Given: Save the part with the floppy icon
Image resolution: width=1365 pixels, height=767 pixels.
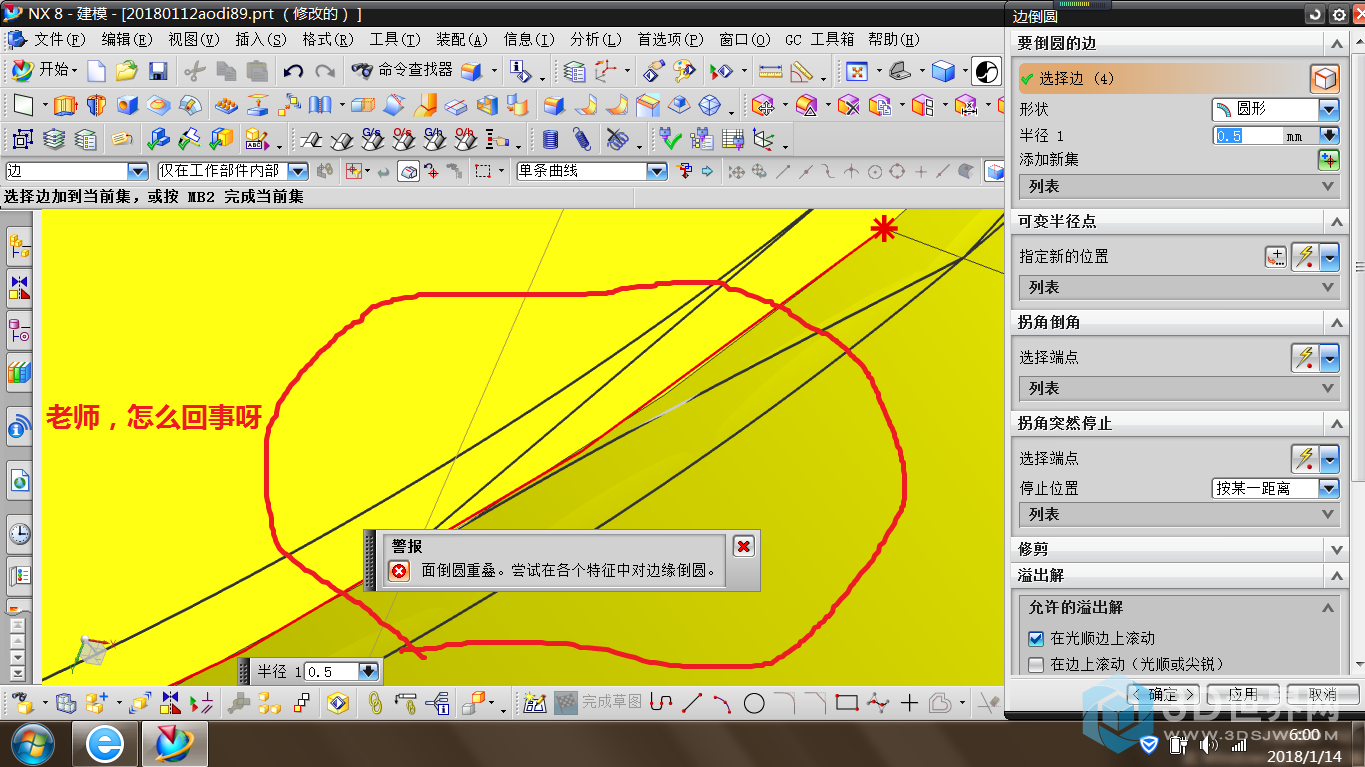Looking at the screenshot, I should pos(157,71).
